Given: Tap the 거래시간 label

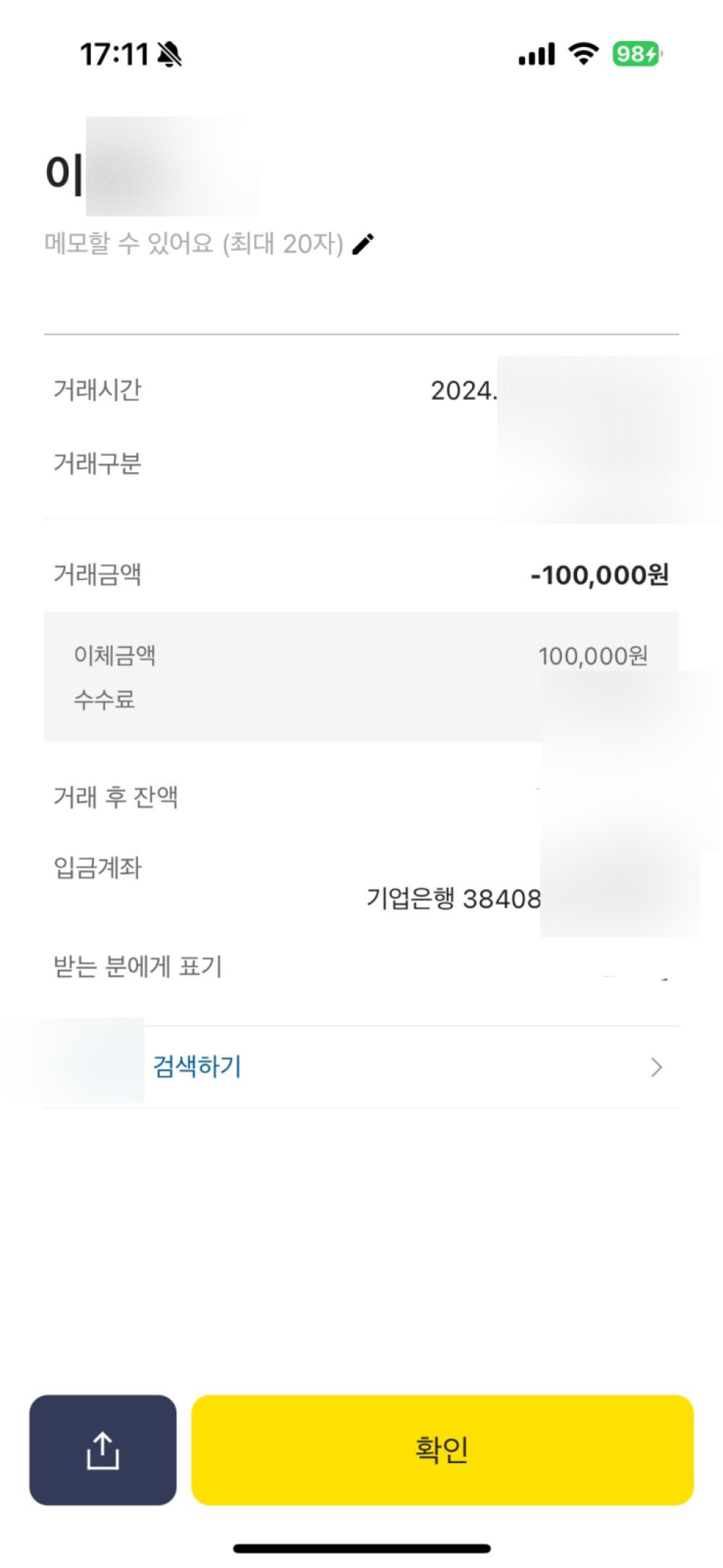Looking at the screenshot, I should [97, 390].
